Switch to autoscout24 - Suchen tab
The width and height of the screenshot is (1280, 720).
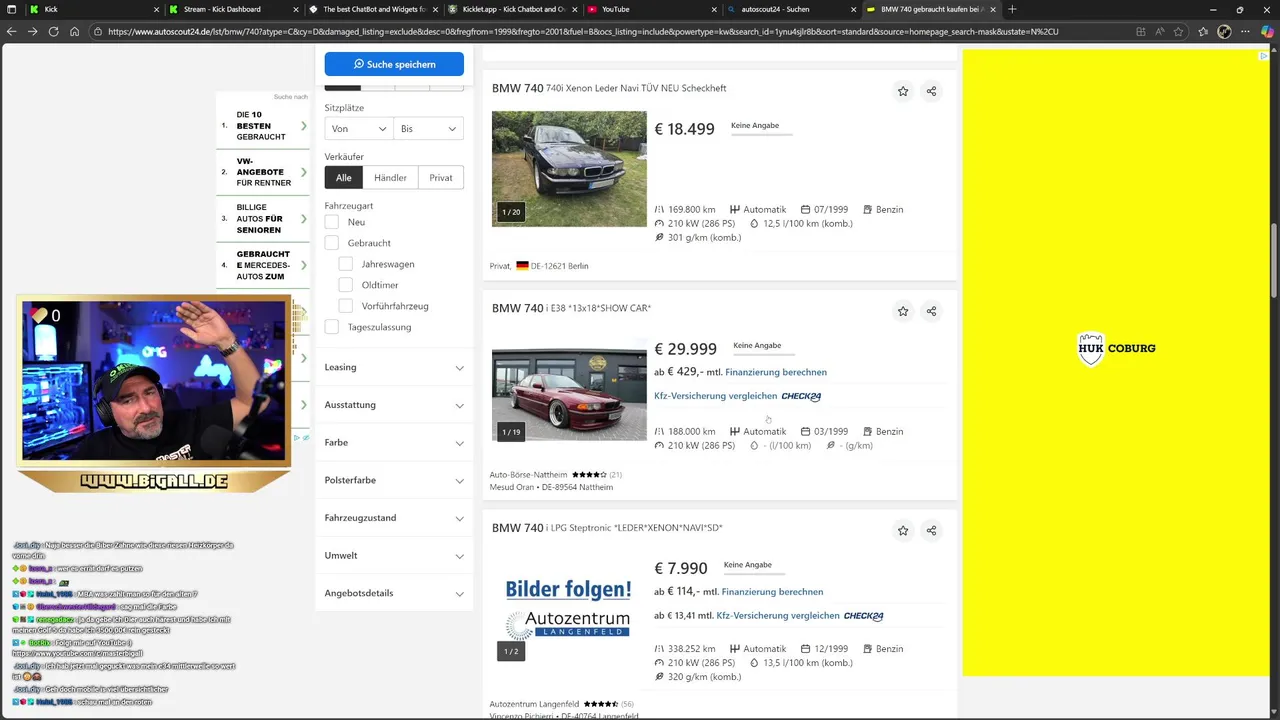pos(790,9)
